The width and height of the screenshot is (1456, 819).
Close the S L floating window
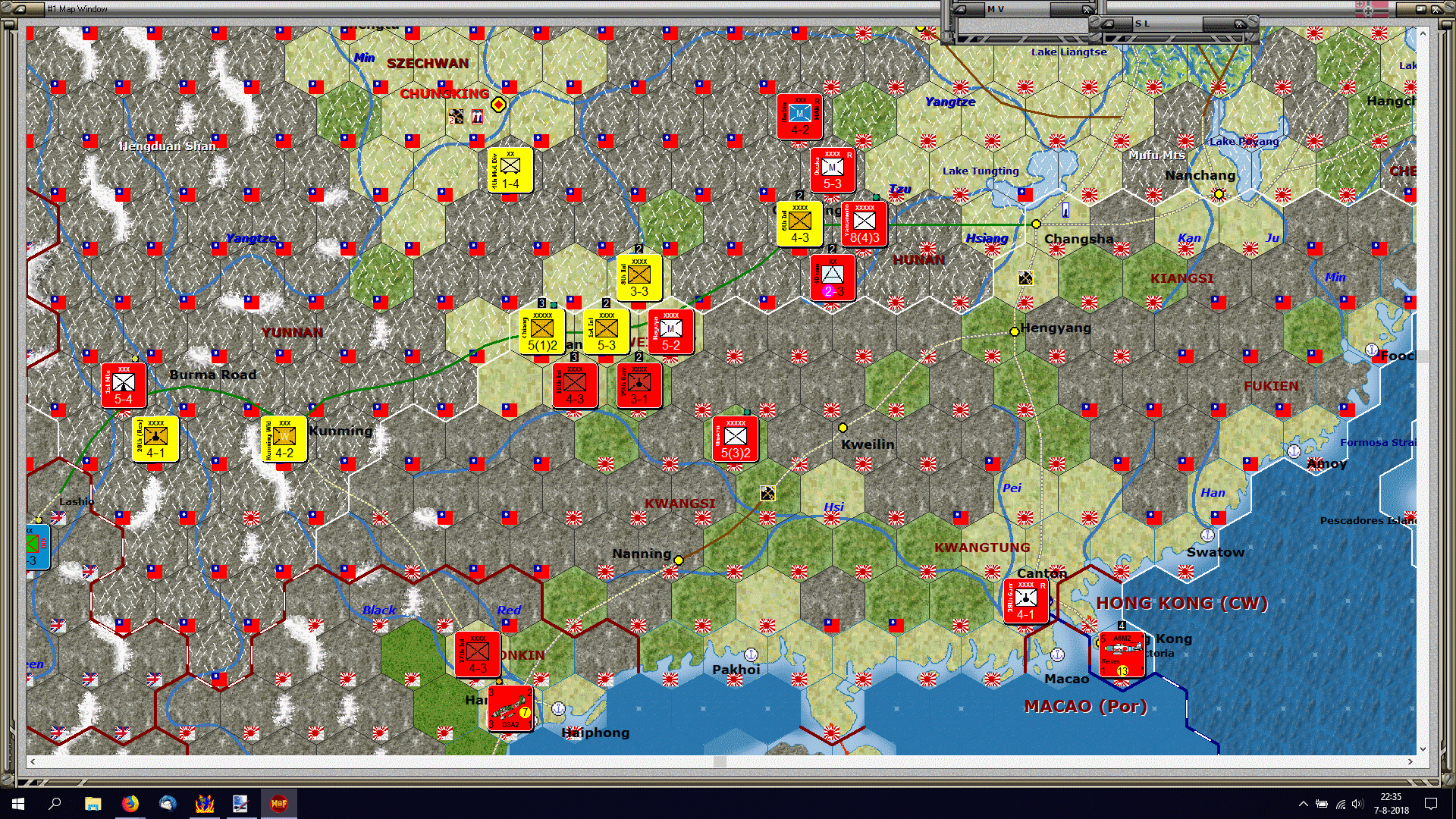coord(1239,24)
